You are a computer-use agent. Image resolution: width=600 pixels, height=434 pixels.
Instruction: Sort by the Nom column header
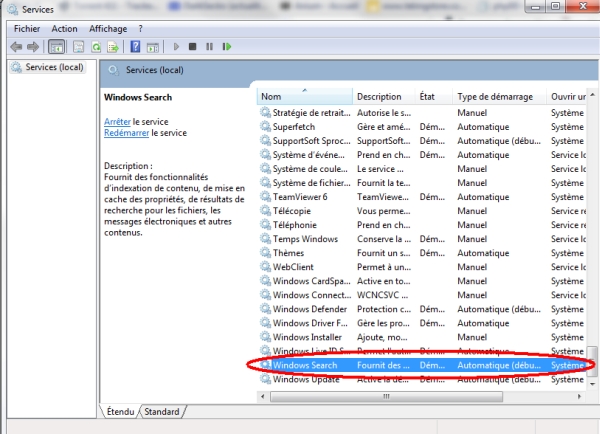(305, 96)
